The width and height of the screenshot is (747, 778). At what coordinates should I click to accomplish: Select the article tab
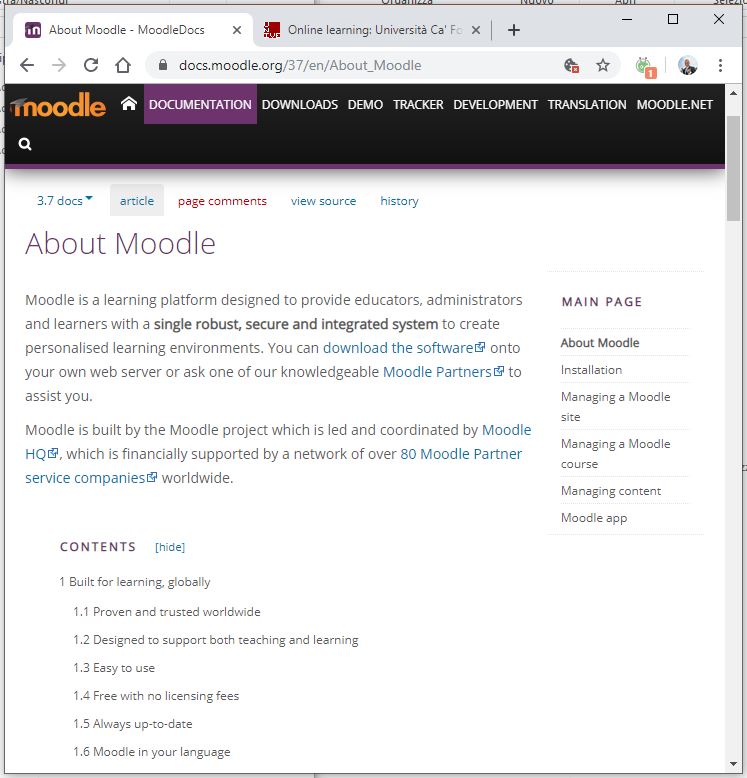coord(137,200)
